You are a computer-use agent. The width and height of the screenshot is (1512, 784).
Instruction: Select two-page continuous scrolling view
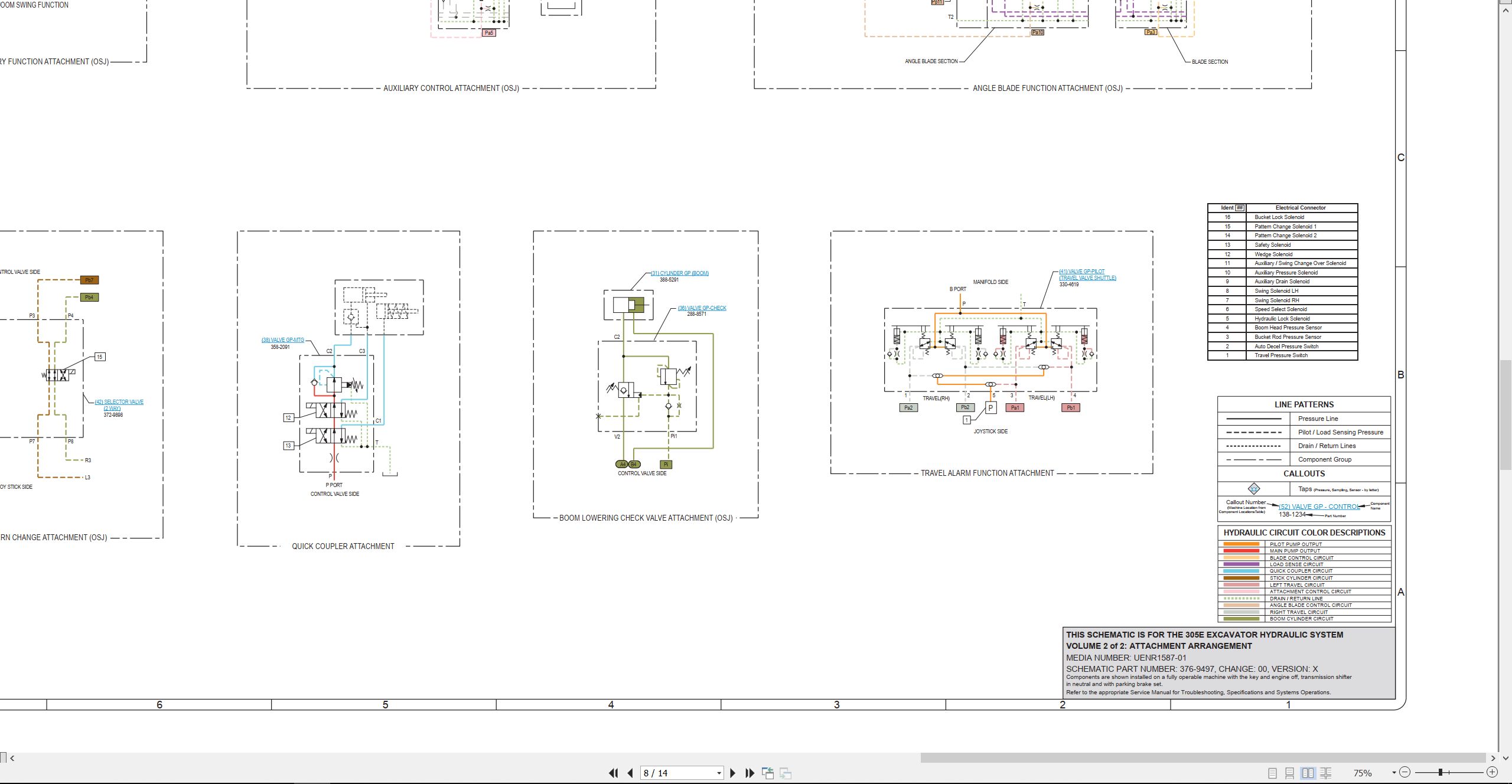1325,773
